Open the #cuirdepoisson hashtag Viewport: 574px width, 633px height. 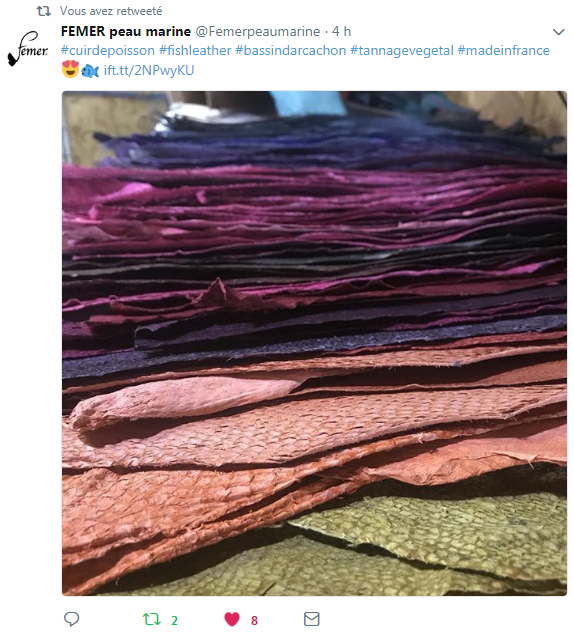(x=108, y=50)
